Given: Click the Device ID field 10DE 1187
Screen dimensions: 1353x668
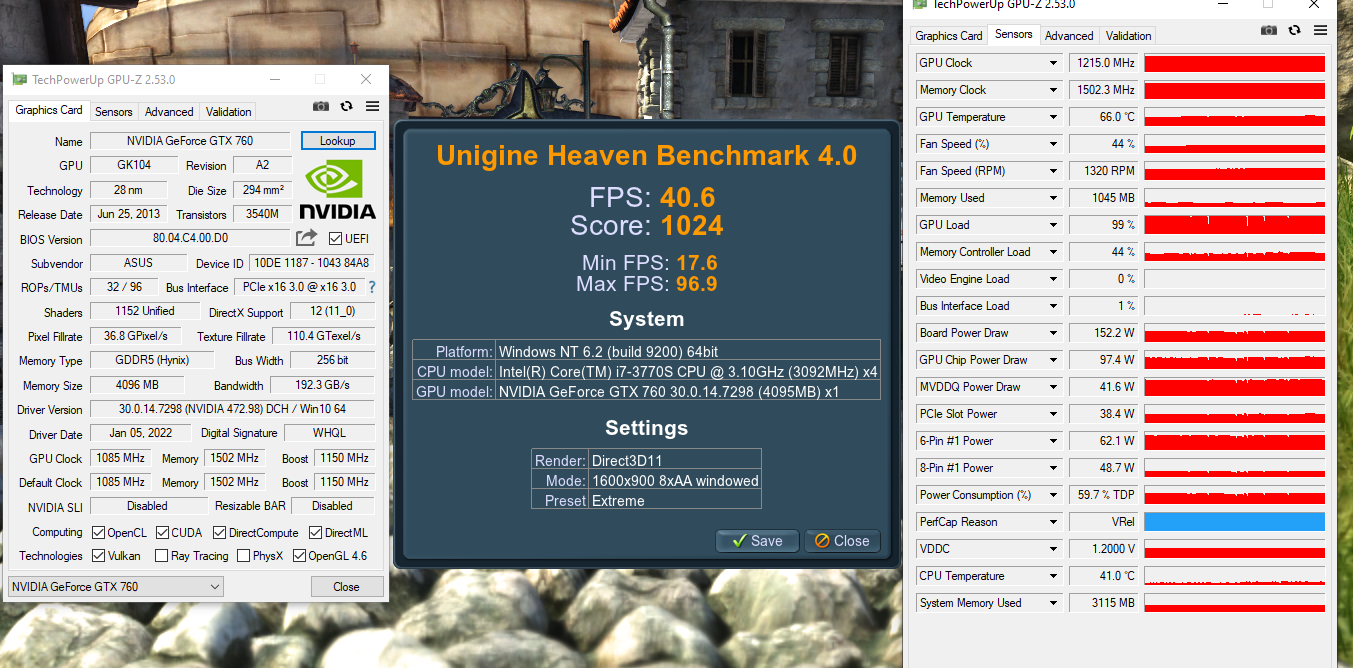Looking at the screenshot, I should [311, 263].
